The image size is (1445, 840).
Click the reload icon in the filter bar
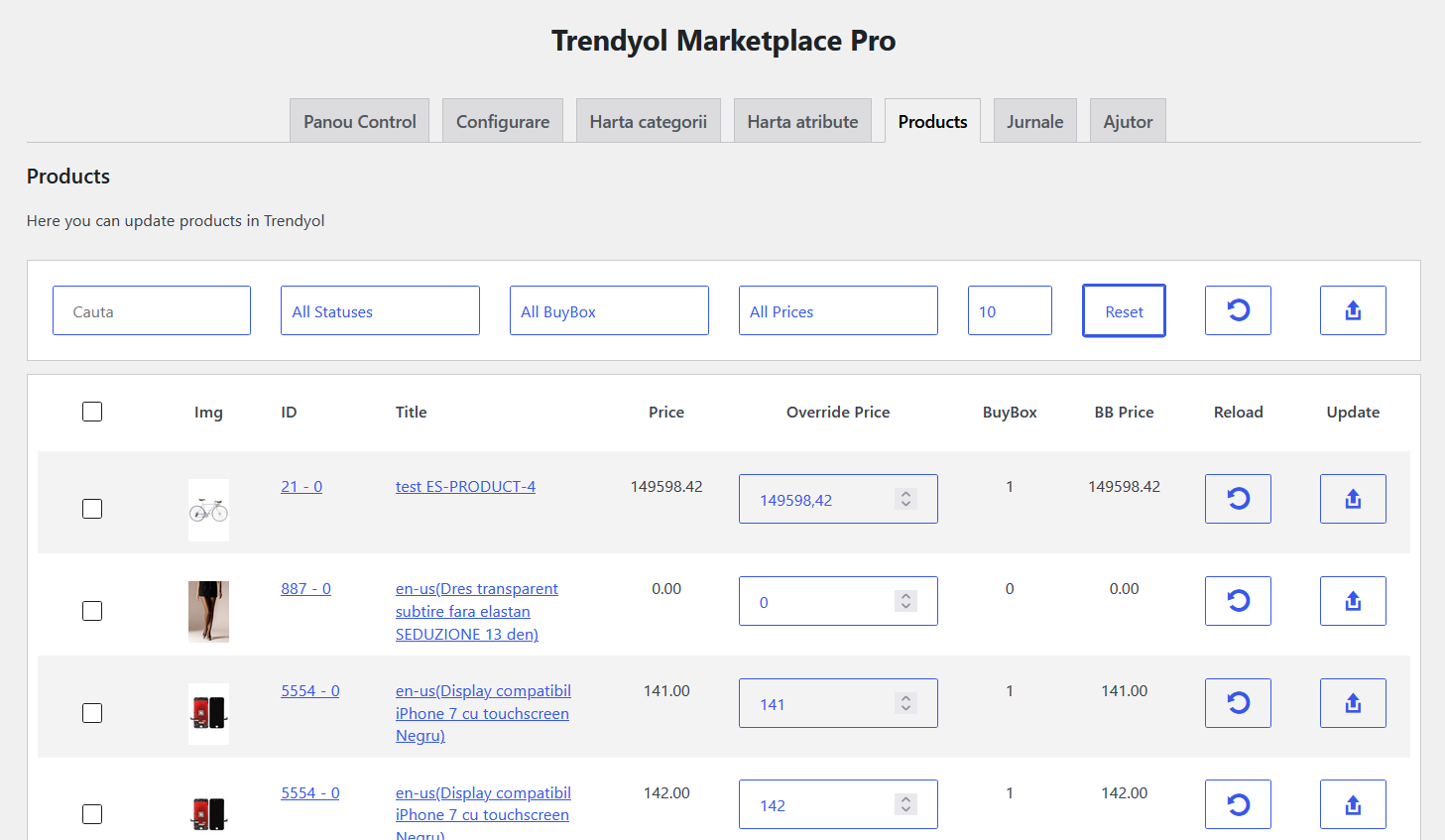tap(1238, 310)
